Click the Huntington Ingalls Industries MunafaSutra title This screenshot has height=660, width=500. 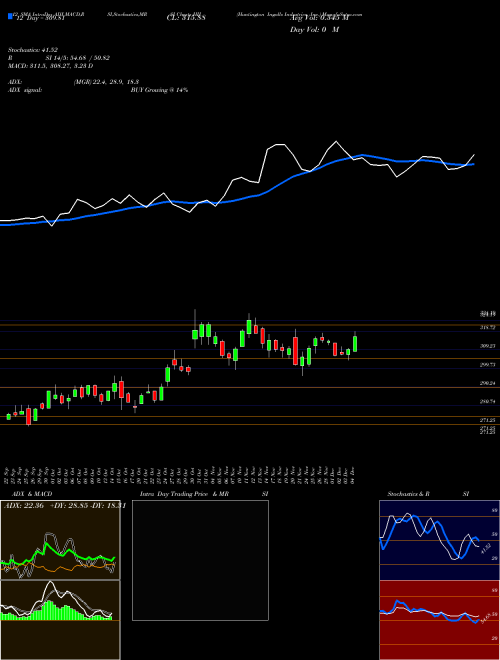pos(300,14)
